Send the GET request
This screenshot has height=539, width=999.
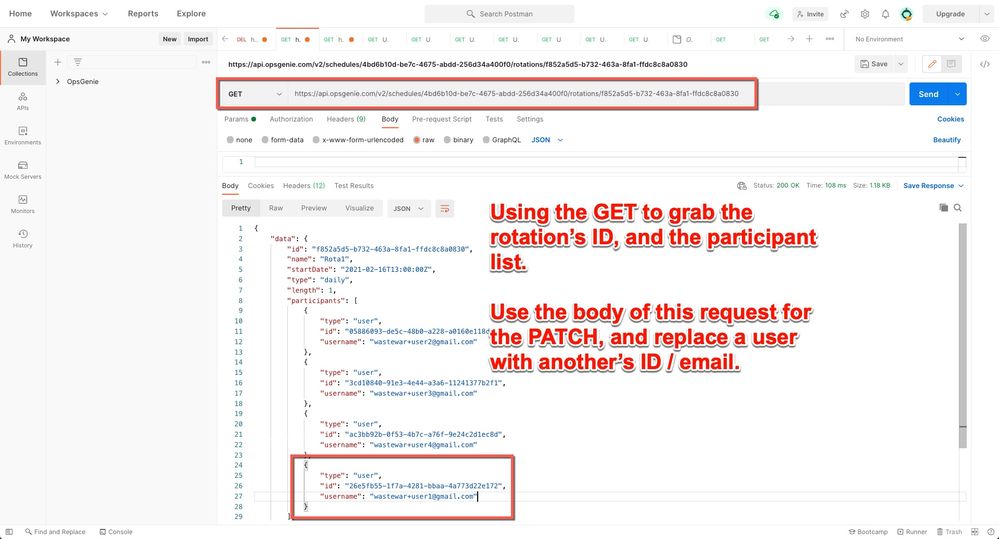[928, 94]
